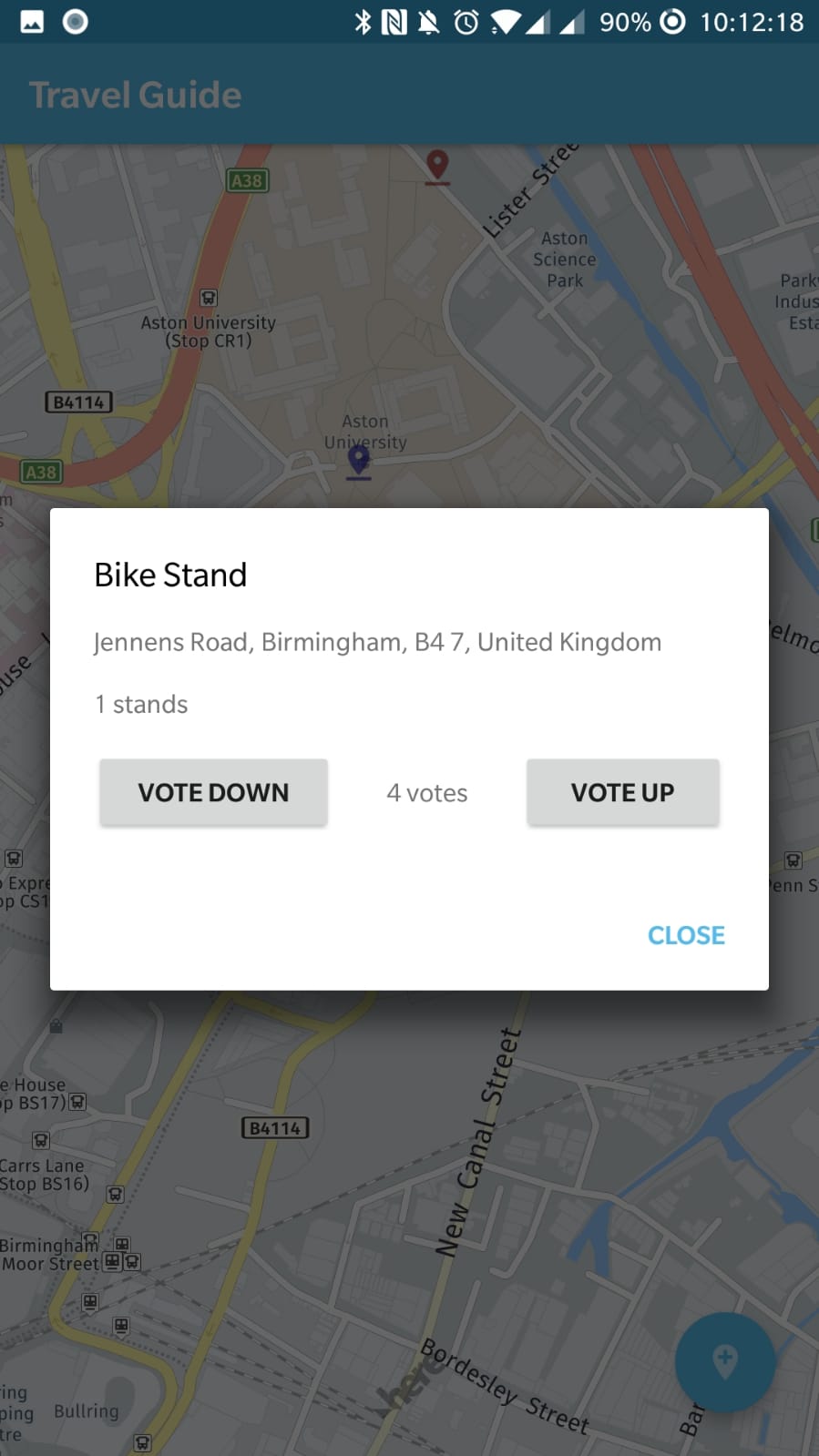The width and height of the screenshot is (819, 1456).
Task: Tap the B4114 road label below dialog
Action: pos(275,1128)
